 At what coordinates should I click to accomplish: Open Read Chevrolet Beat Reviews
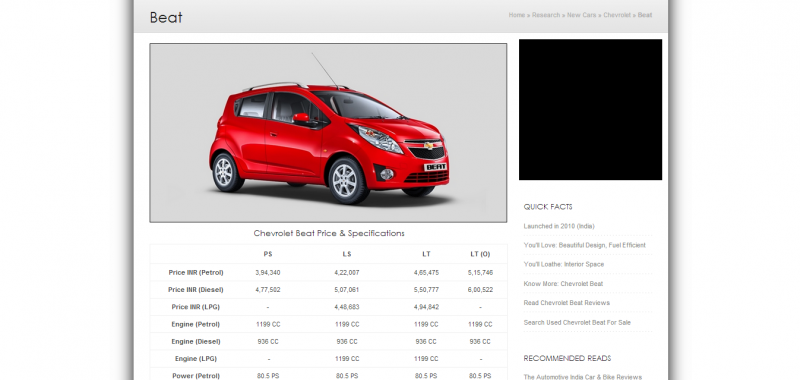click(x=566, y=303)
